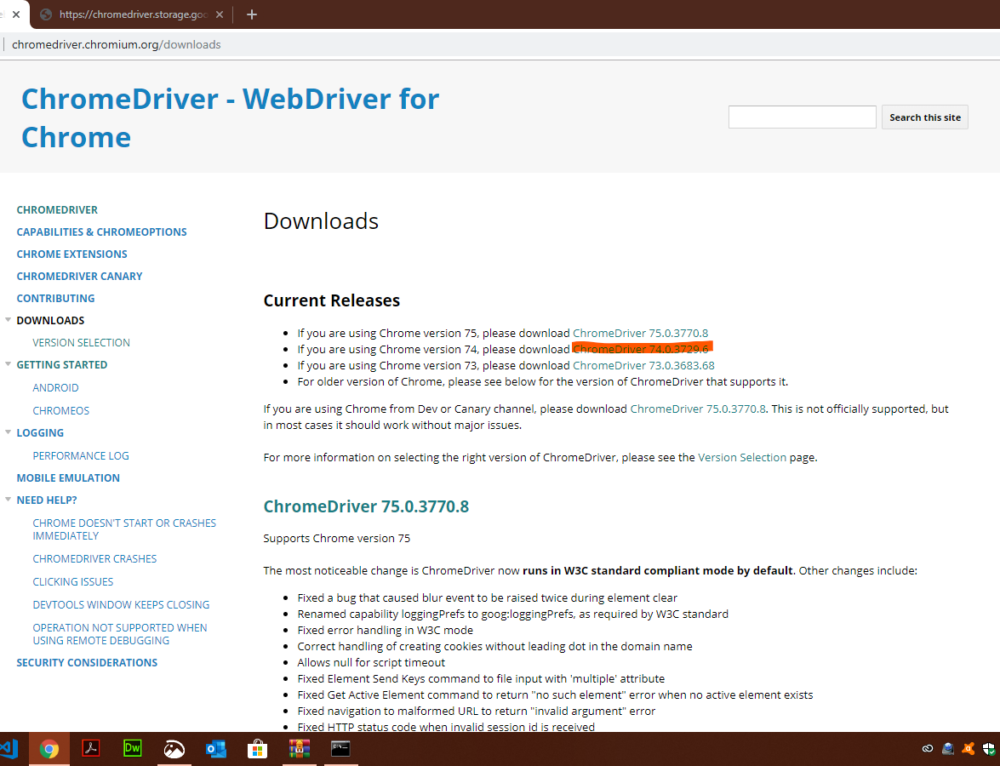This screenshot has width=1000, height=766.
Task: Open the ChromeOS sidebar sub-item
Action: (x=61, y=411)
